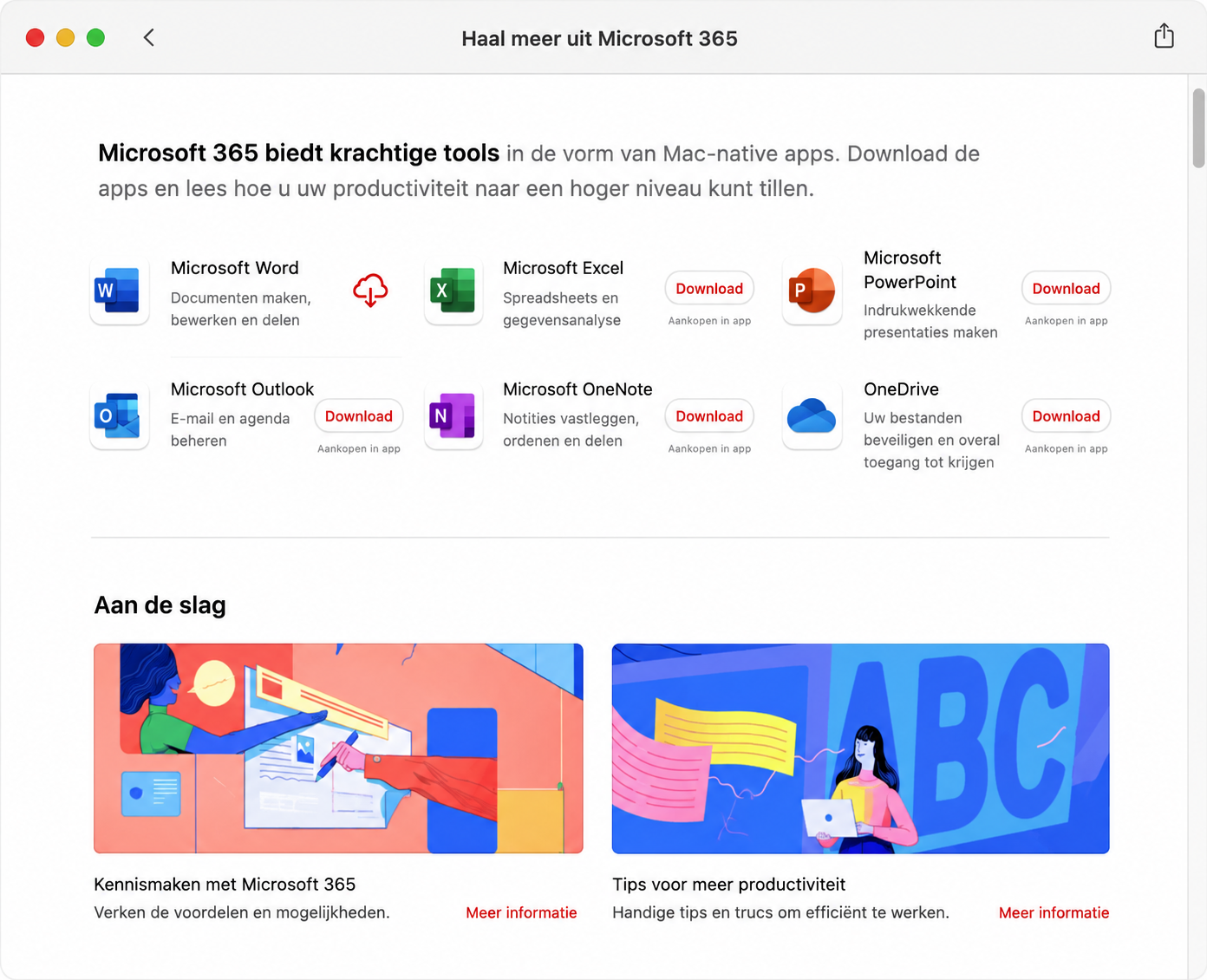Open the Tips voor meer productiviteit ABC illustration
This screenshot has width=1207, height=980.
tap(860, 748)
